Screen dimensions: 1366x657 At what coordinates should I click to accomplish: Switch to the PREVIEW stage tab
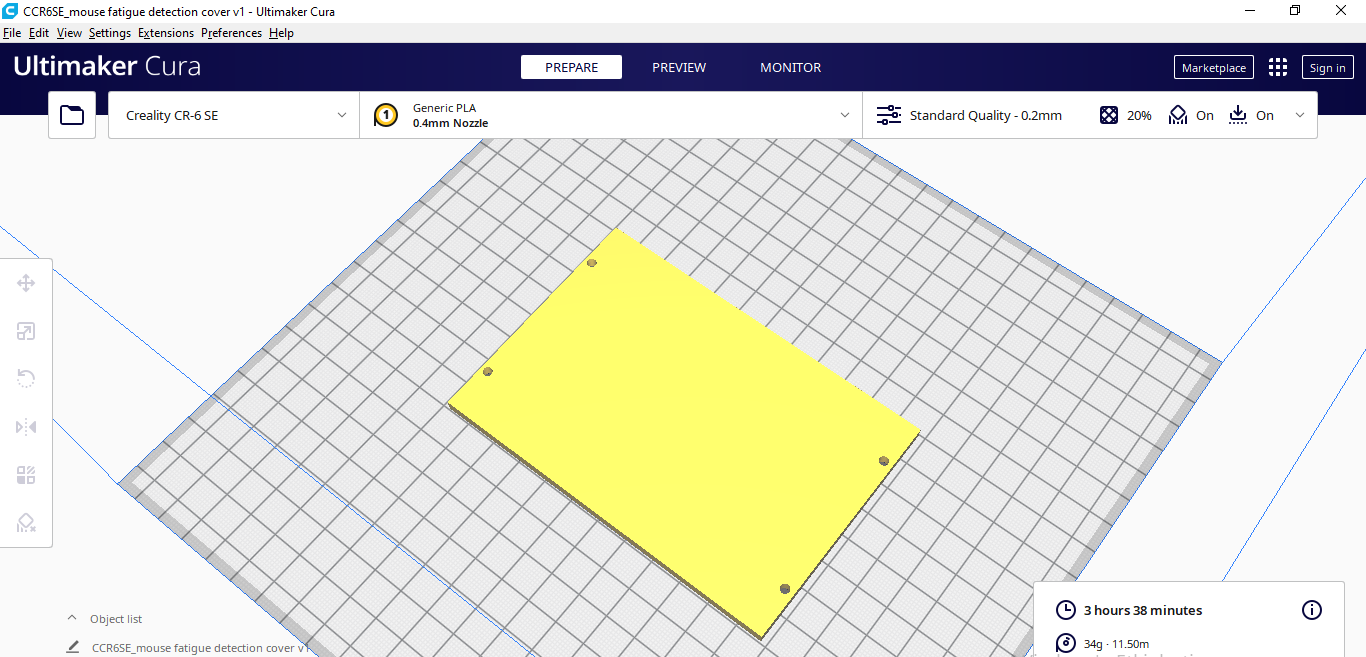pyautogui.click(x=679, y=67)
